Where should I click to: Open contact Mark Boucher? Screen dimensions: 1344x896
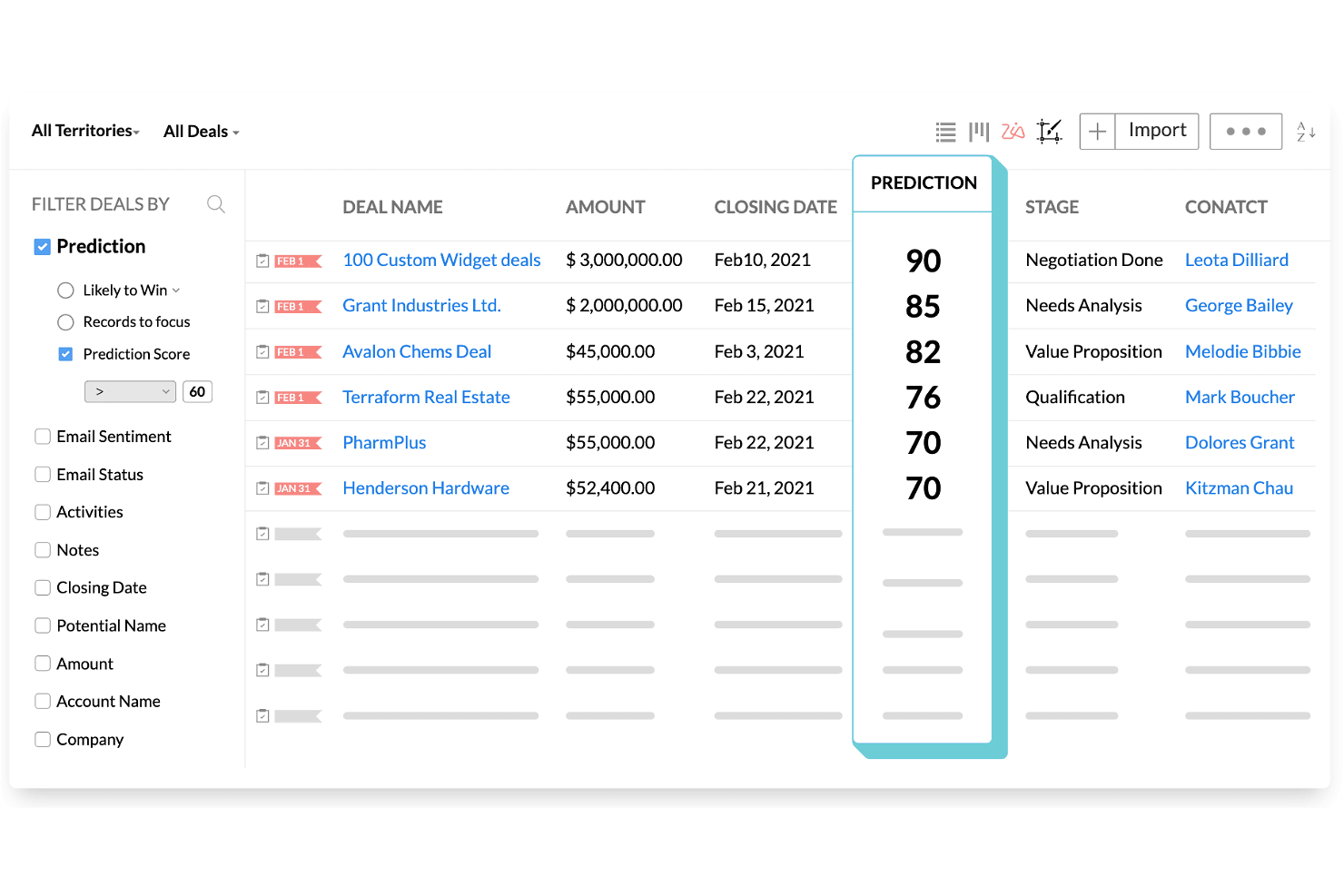[x=1240, y=398]
